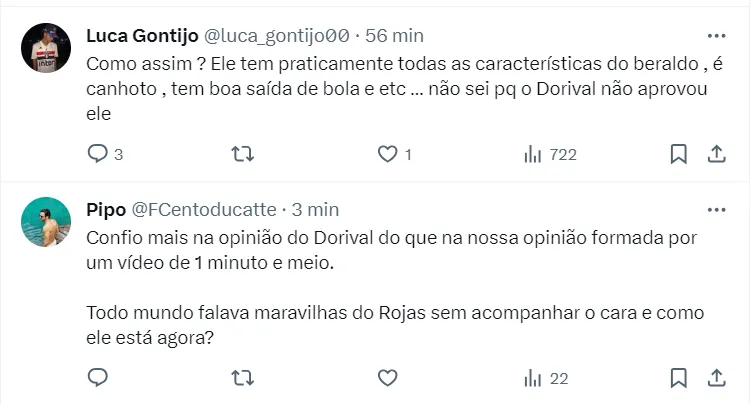Open Luca Gontijo's profile picture

coord(46,48)
